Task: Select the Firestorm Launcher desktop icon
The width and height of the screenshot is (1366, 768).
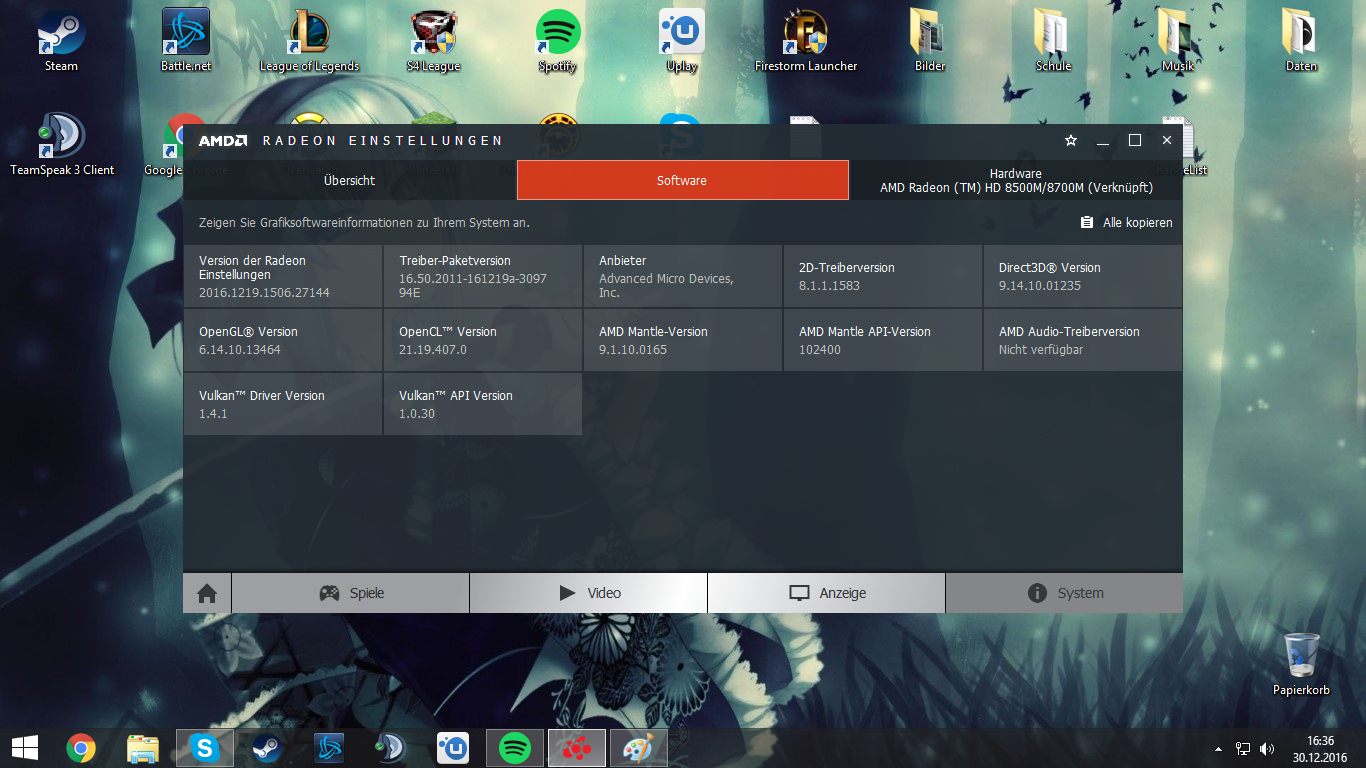Action: click(x=806, y=41)
